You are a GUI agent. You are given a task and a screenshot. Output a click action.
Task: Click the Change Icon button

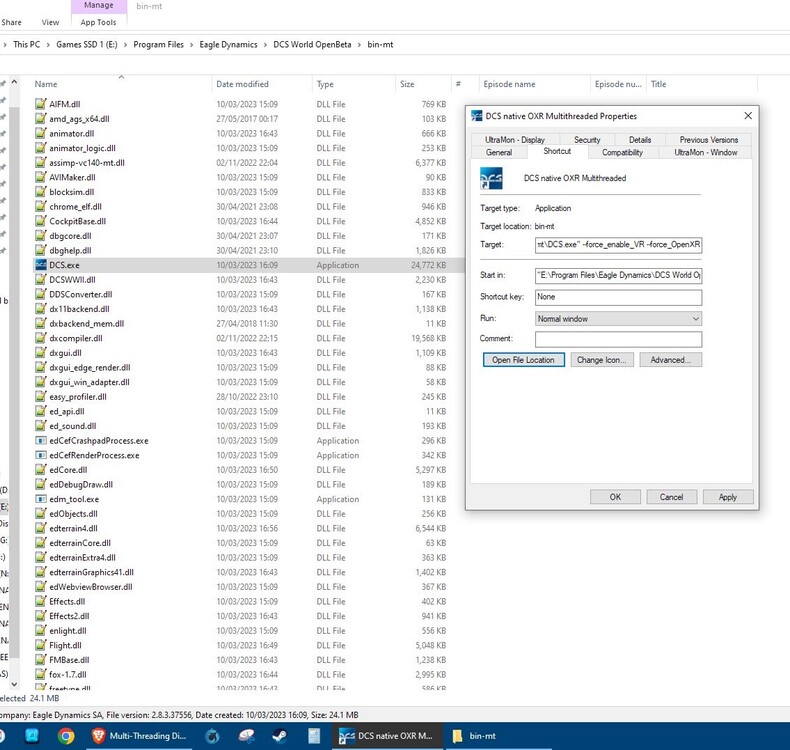click(602, 360)
